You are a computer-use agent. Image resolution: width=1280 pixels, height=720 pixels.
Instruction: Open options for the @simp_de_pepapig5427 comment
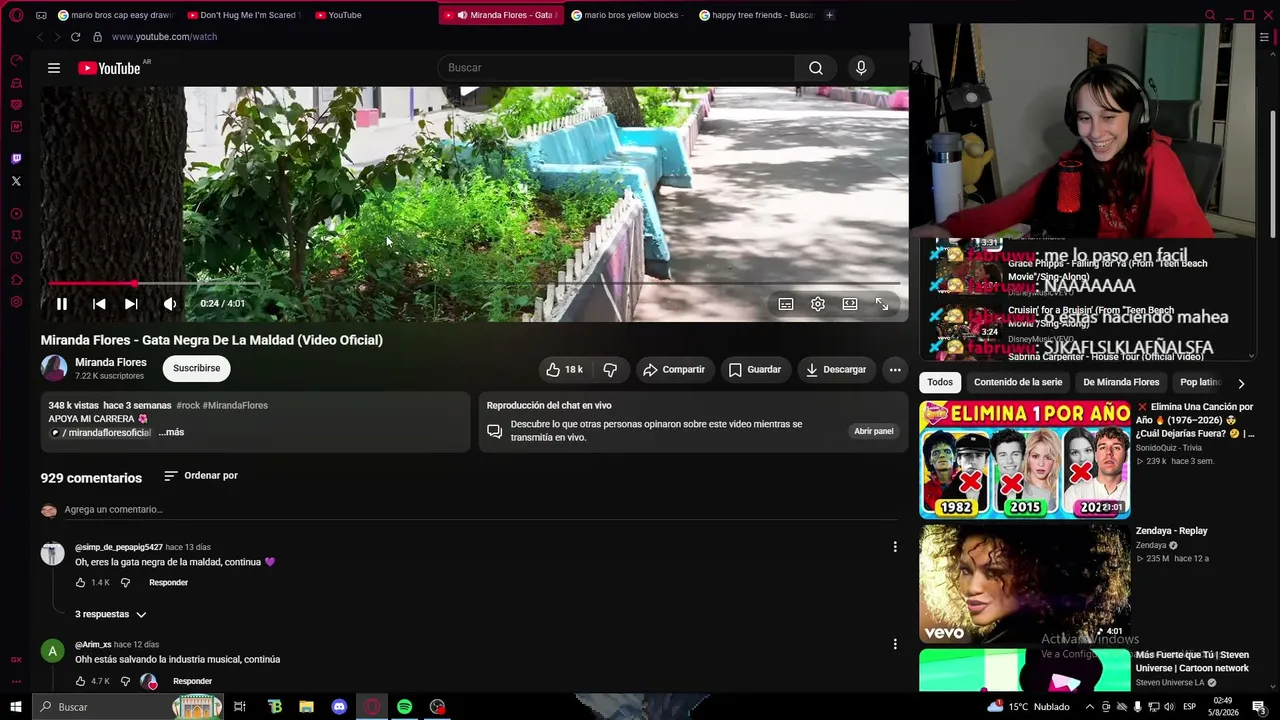(x=895, y=547)
